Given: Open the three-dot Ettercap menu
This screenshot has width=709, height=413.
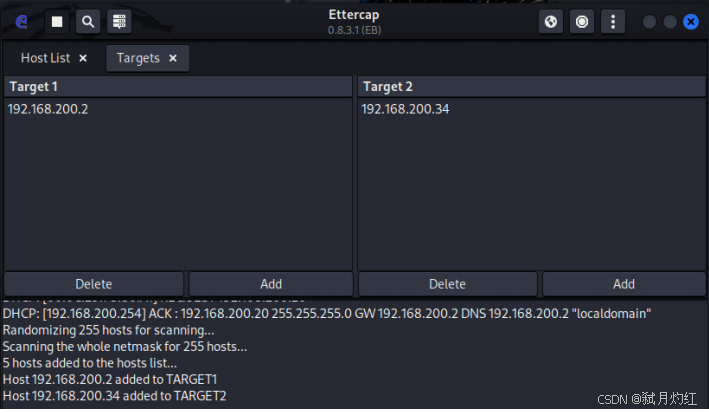Looking at the screenshot, I should pyautogui.click(x=613, y=21).
